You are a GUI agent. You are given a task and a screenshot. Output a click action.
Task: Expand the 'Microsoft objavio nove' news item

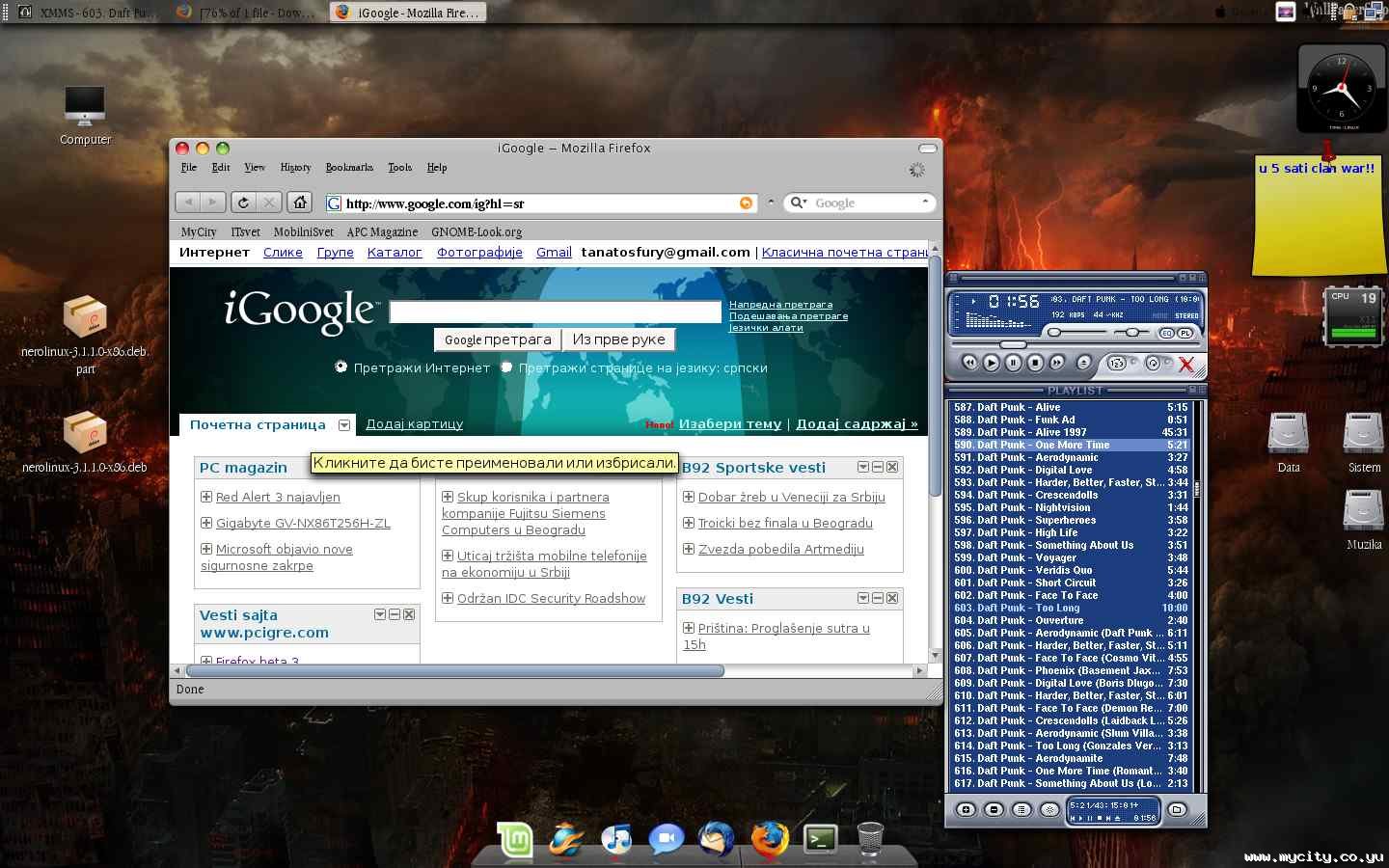(206, 549)
